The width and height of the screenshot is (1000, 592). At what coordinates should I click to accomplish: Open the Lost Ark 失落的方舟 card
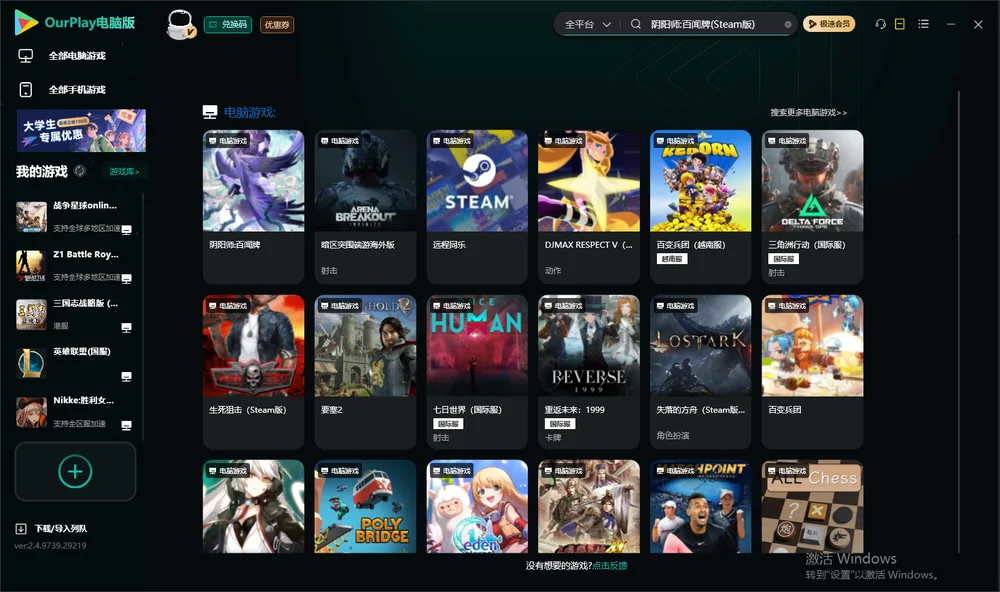click(x=701, y=372)
